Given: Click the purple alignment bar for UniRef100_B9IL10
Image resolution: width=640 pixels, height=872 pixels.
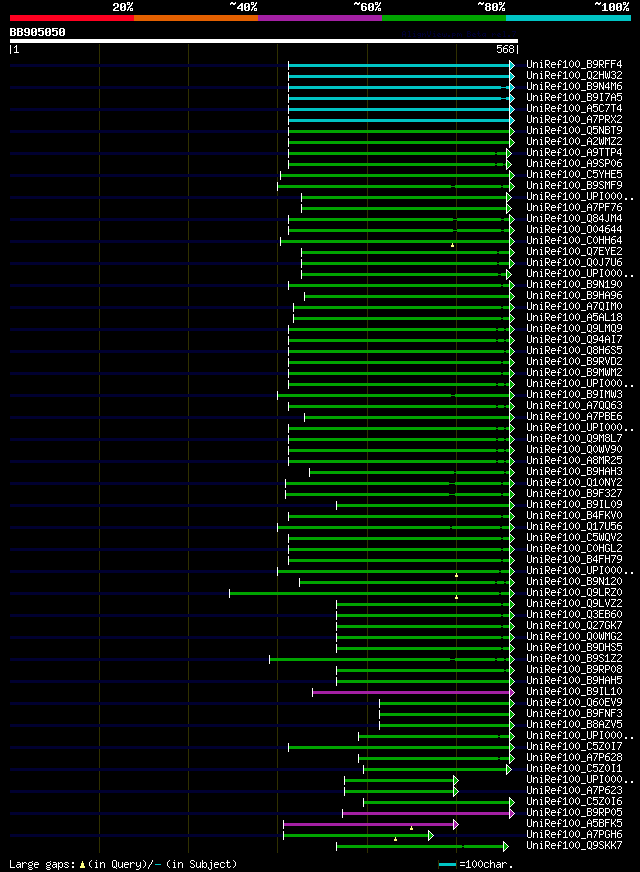Looking at the screenshot, I should [413, 692].
